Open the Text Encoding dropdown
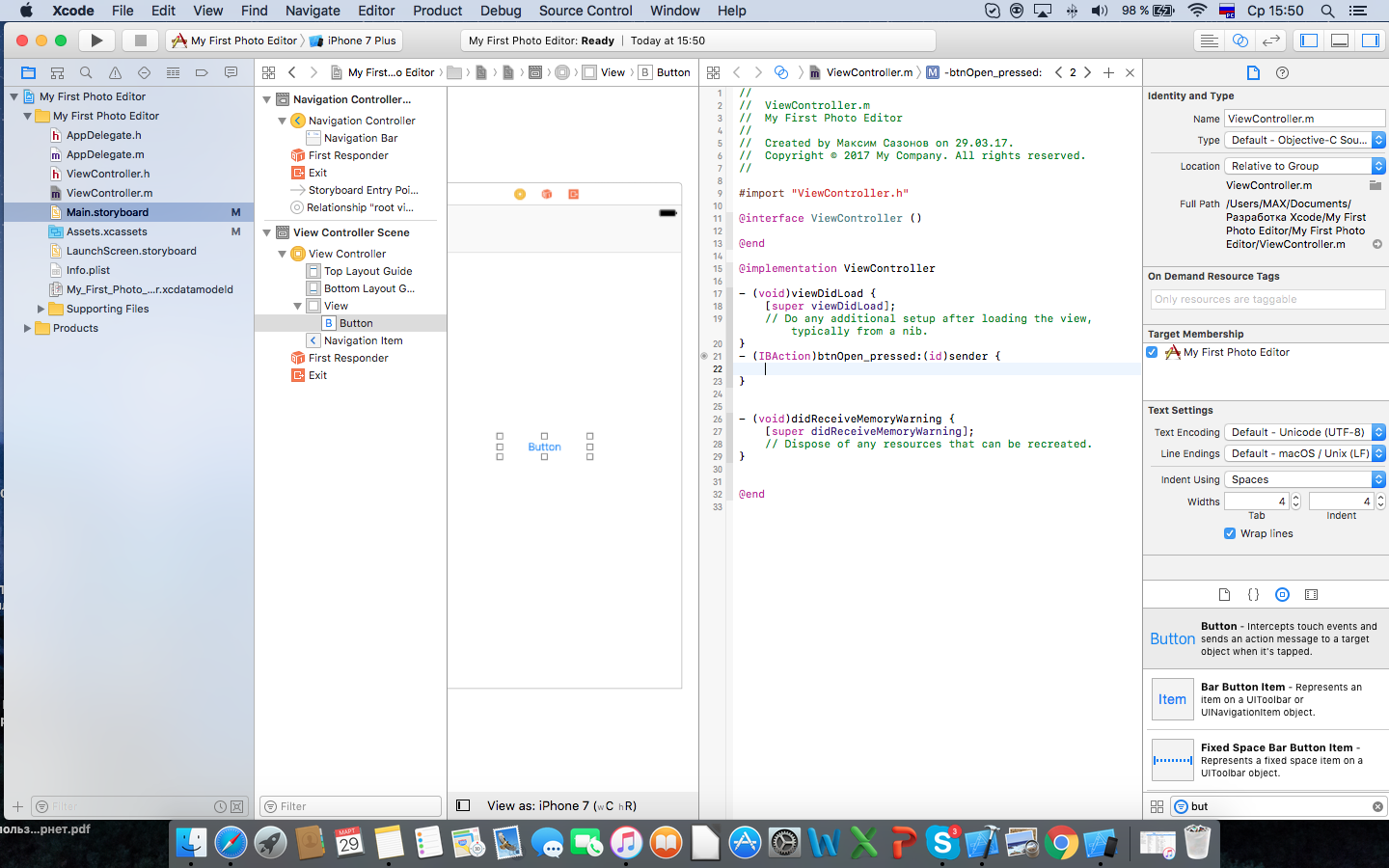The width and height of the screenshot is (1389, 868). click(1304, 432)
